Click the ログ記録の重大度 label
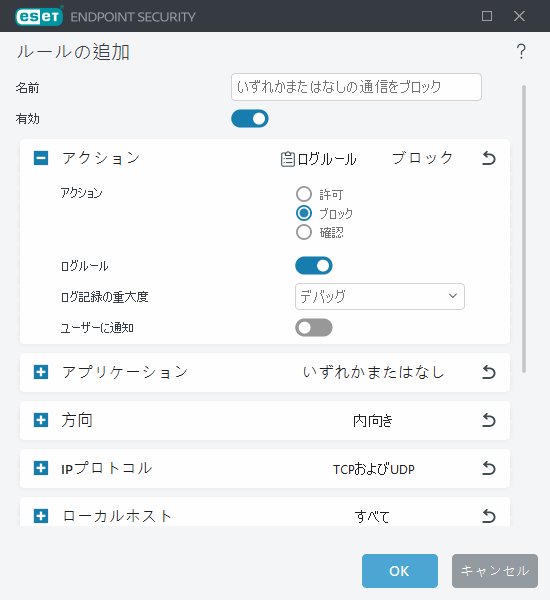The width and height of the screenshot is (550, 600). click(104, 297)
